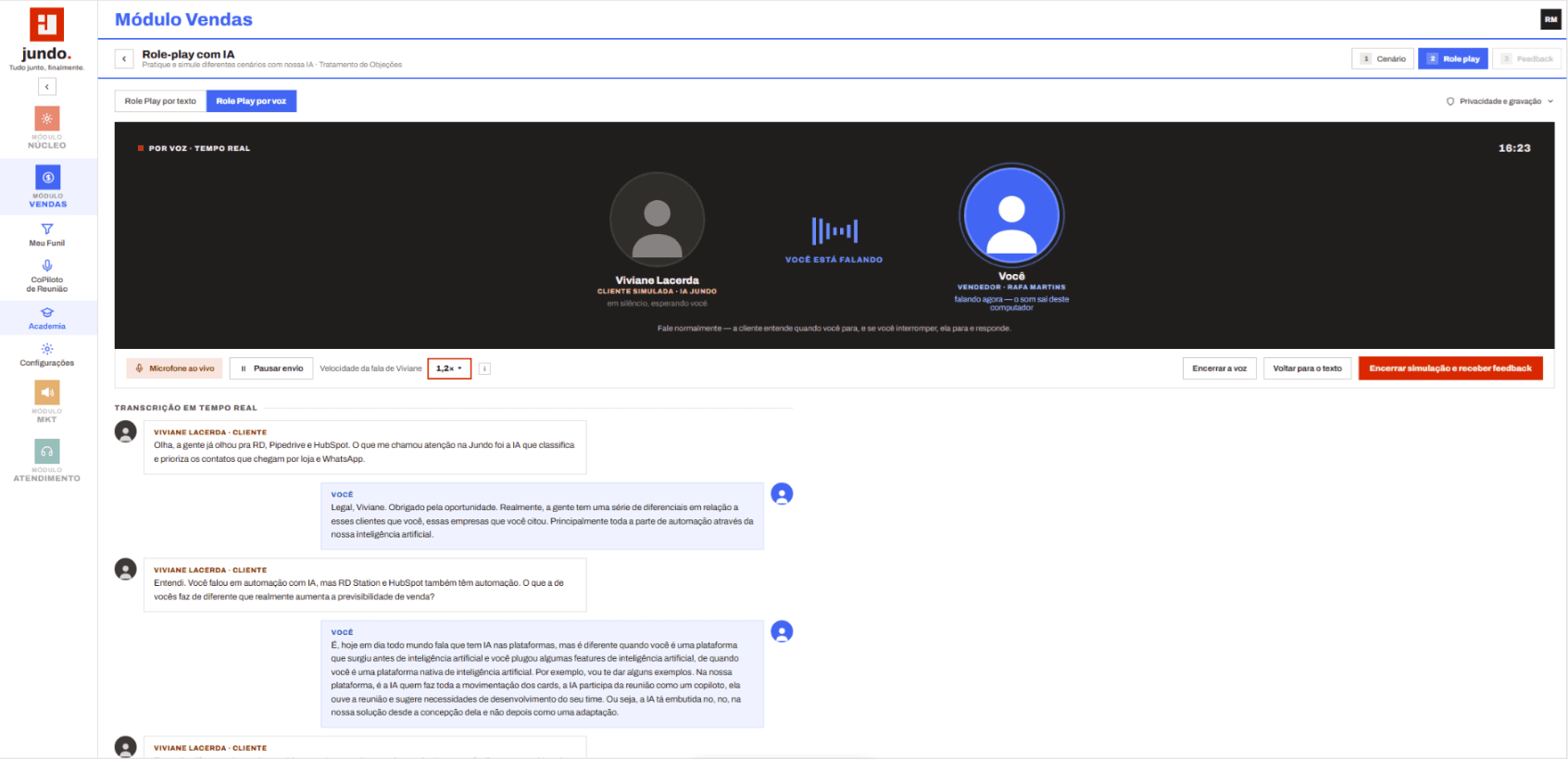Image resolution: width=1568 pixels, height=759 pixels.
Task: Go to step 1 Cenário
Action: click(x=1383, y=59)
